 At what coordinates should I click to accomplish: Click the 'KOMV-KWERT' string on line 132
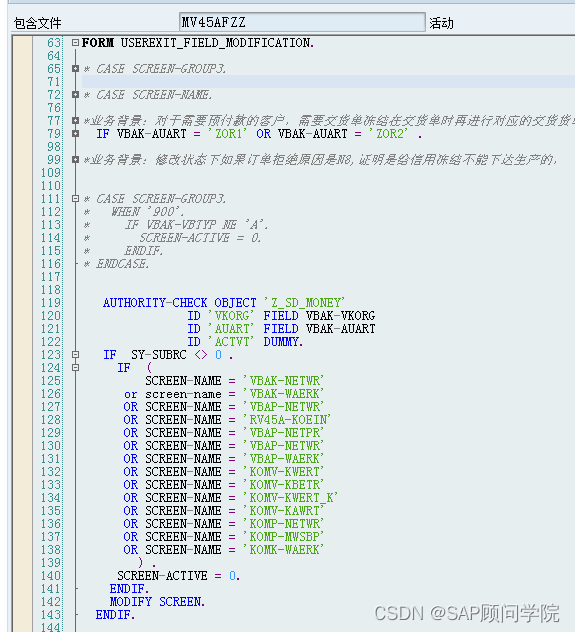(x=283, y=472)
